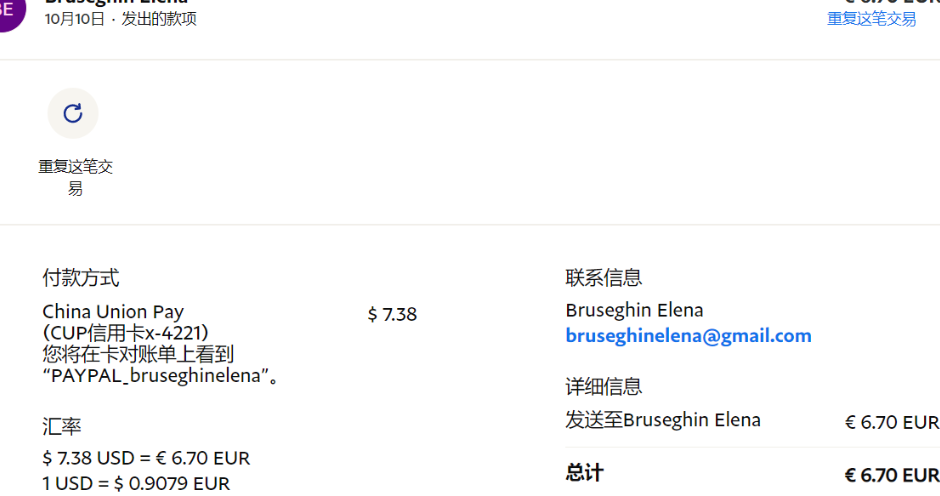Click the 发送至Bruseghin Elena row
Image resolution: width=940 pixels, height=496 pixels.
pos(663,420)
